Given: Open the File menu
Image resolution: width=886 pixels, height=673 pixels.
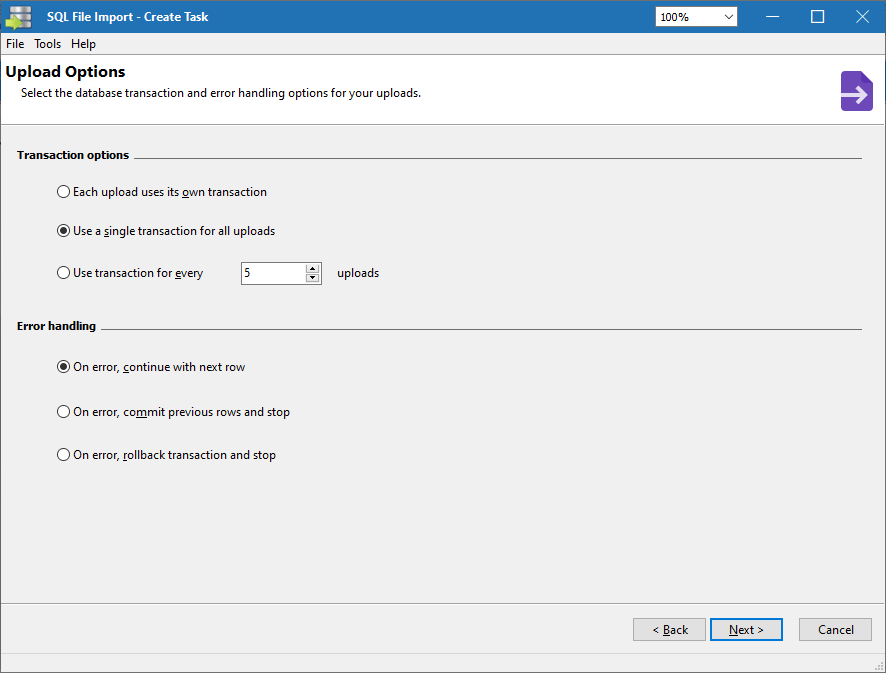Looking at the screenshot, I should (x=15, y=44).
